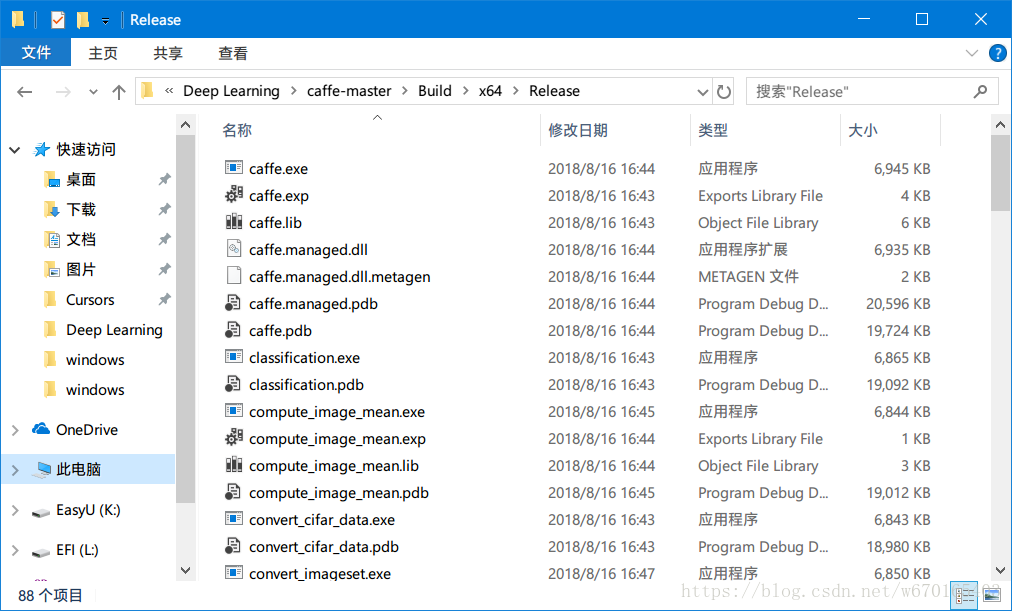Click file list scroll down arrow
Viewport: 1012px width, 611px height.
(x=1000, y=570)
